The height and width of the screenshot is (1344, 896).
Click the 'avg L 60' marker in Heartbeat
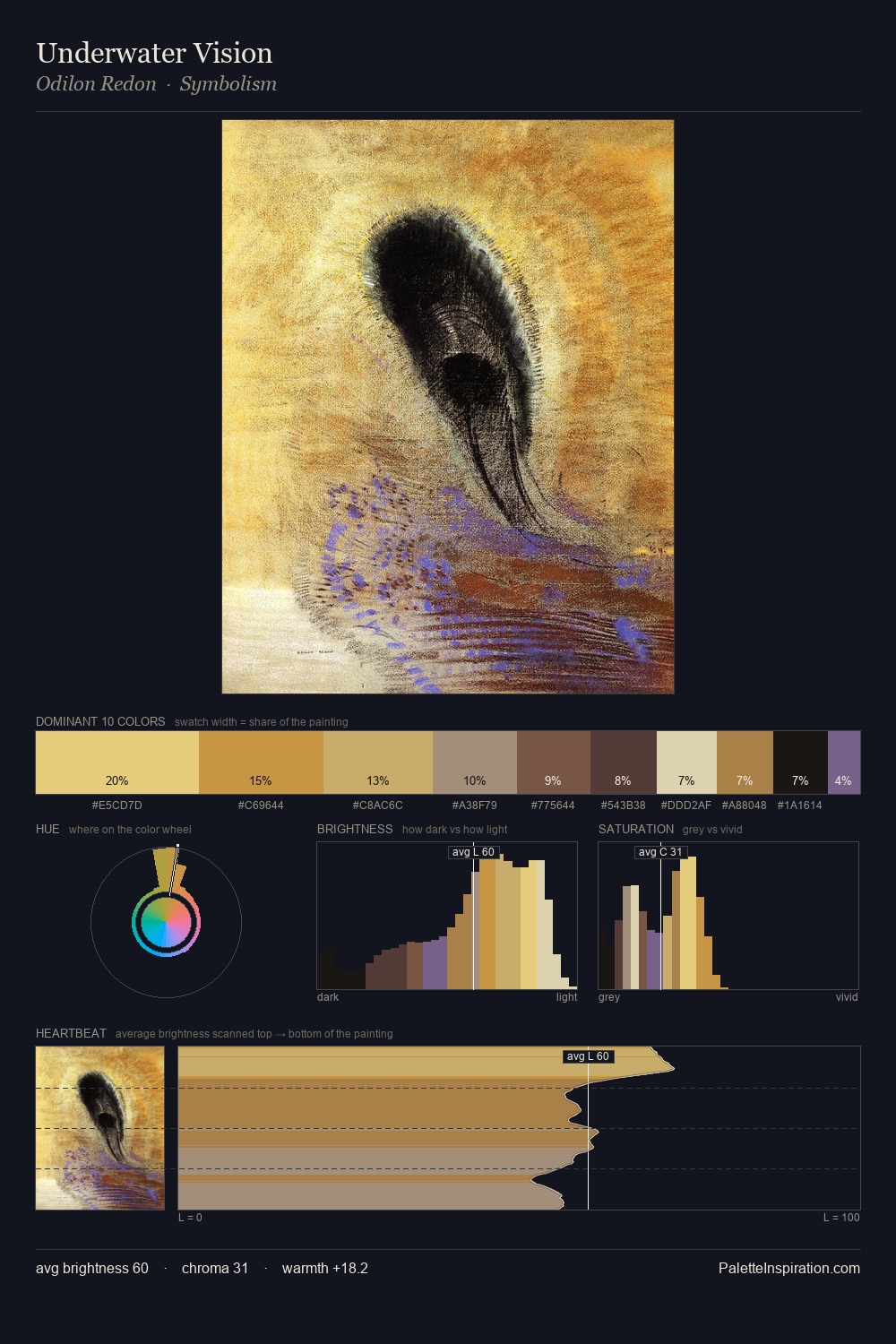click(x=588, y=1056)
